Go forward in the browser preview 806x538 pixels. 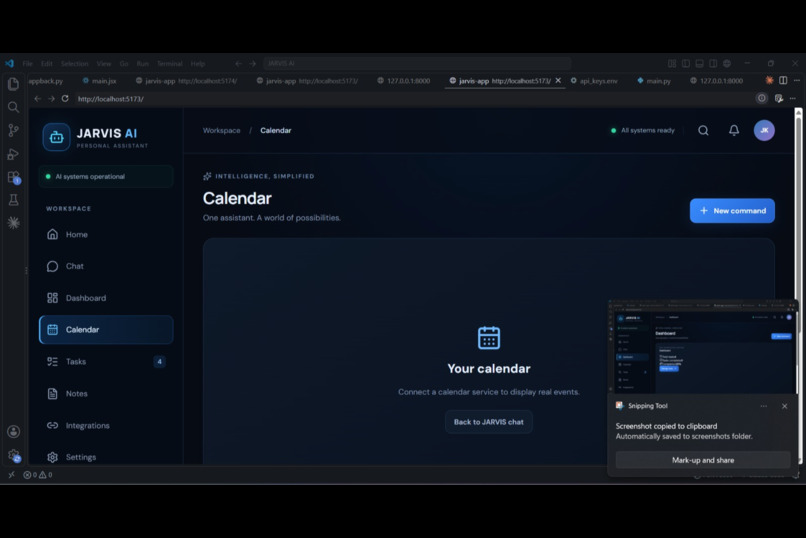pyautogui.click(x=51, y=99)
